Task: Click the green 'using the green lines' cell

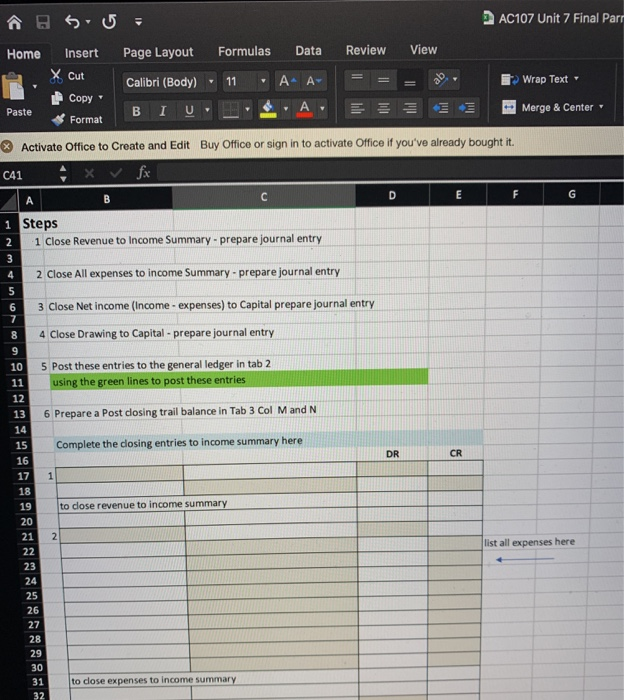Action: (x=239, y=379)
